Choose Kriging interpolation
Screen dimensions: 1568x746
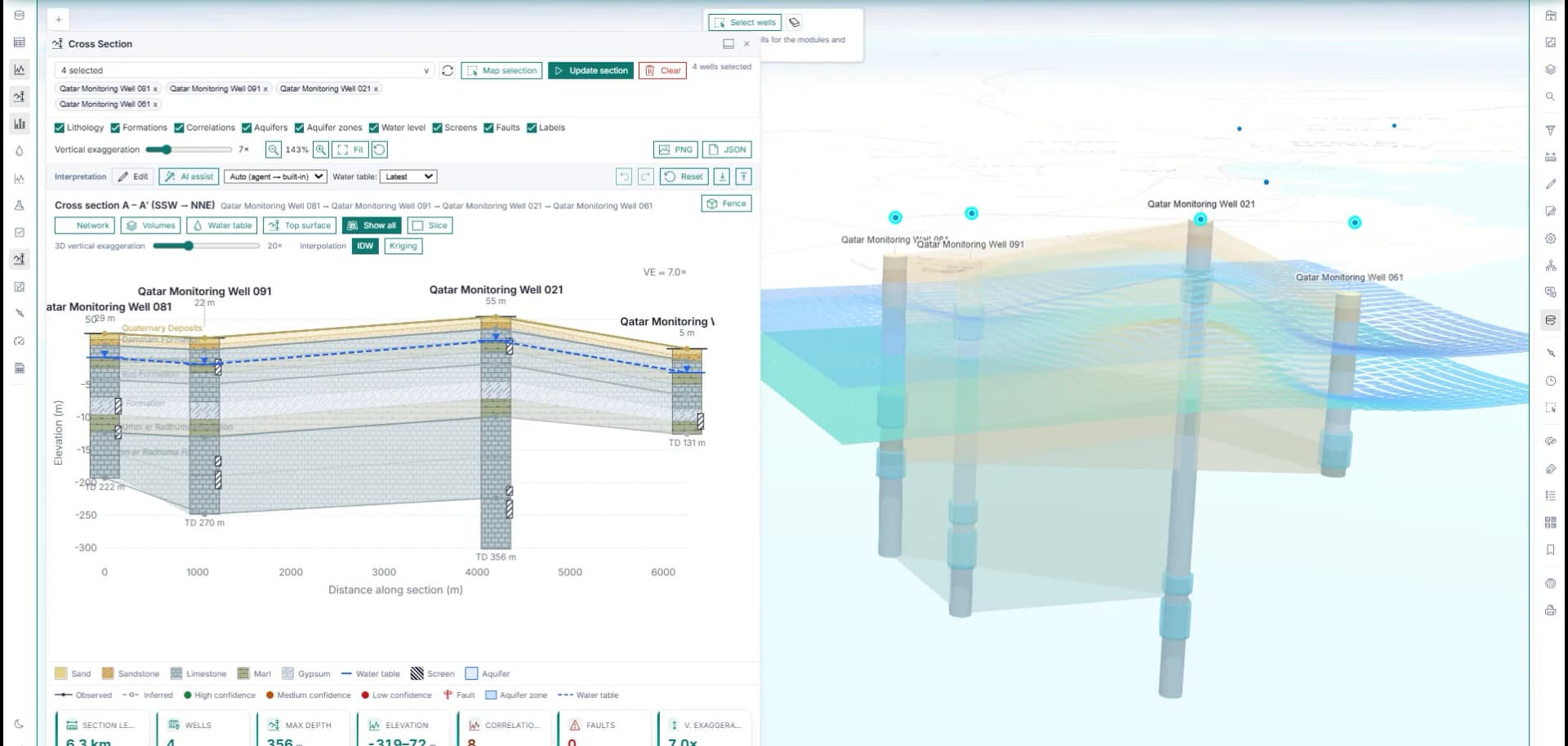pos(403,246)
